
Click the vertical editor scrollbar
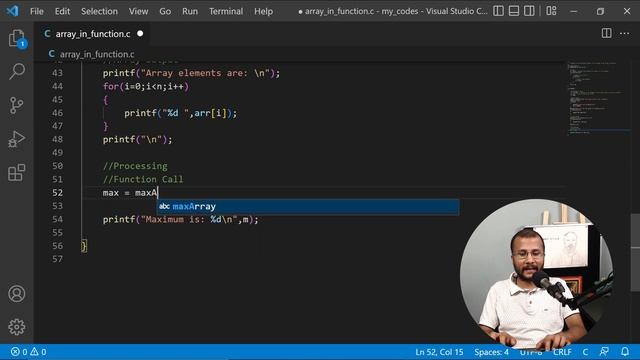(x=635, y=252)
